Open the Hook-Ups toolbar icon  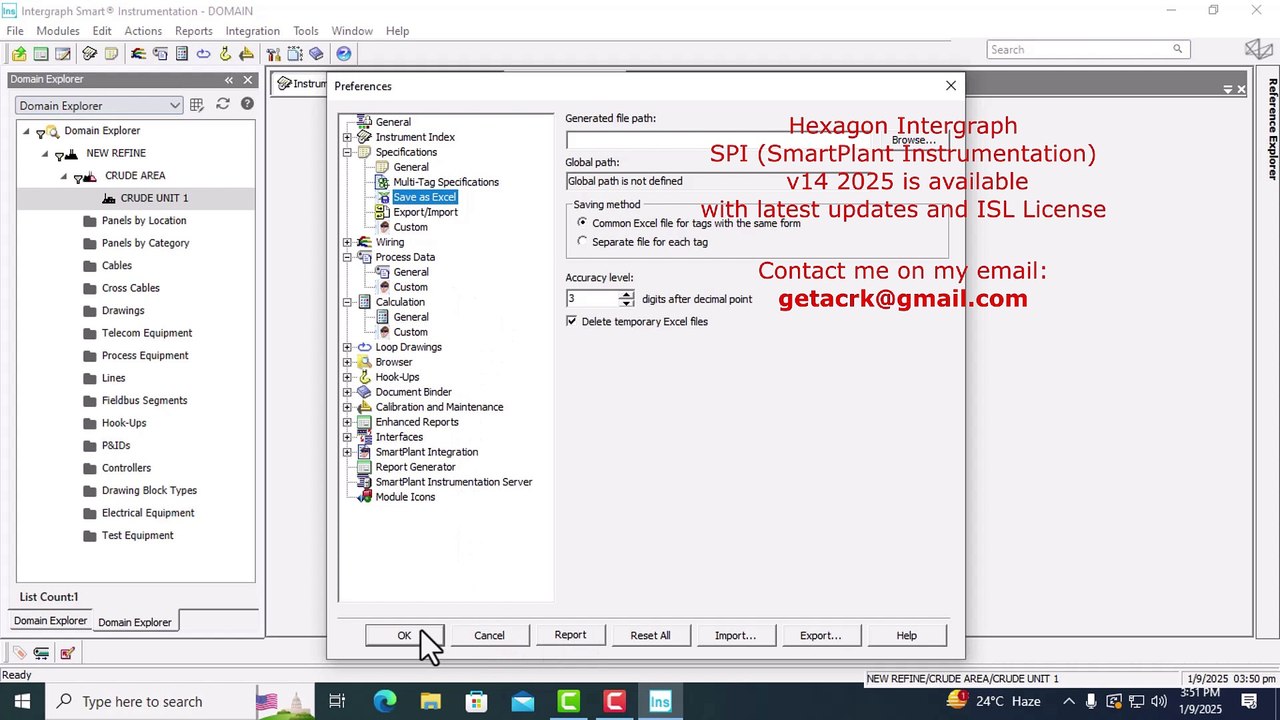point(225,54)
